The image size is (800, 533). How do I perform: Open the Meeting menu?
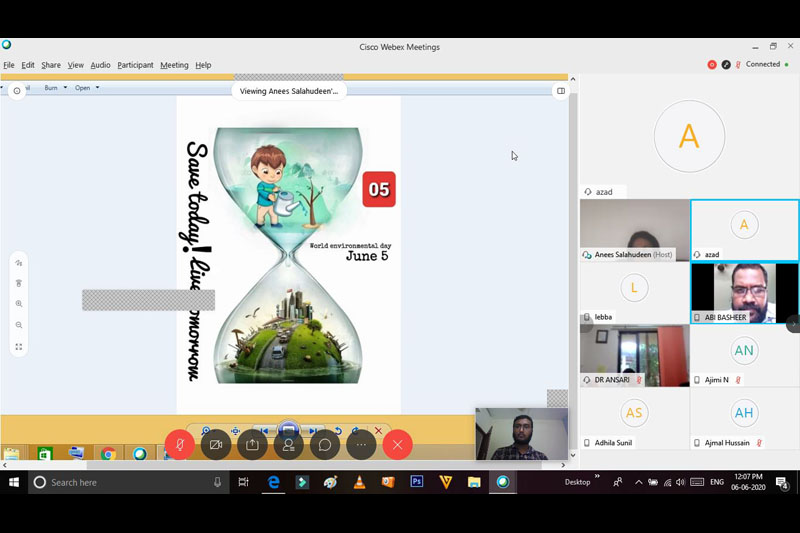pyautogui.click(x=174, y=65)
